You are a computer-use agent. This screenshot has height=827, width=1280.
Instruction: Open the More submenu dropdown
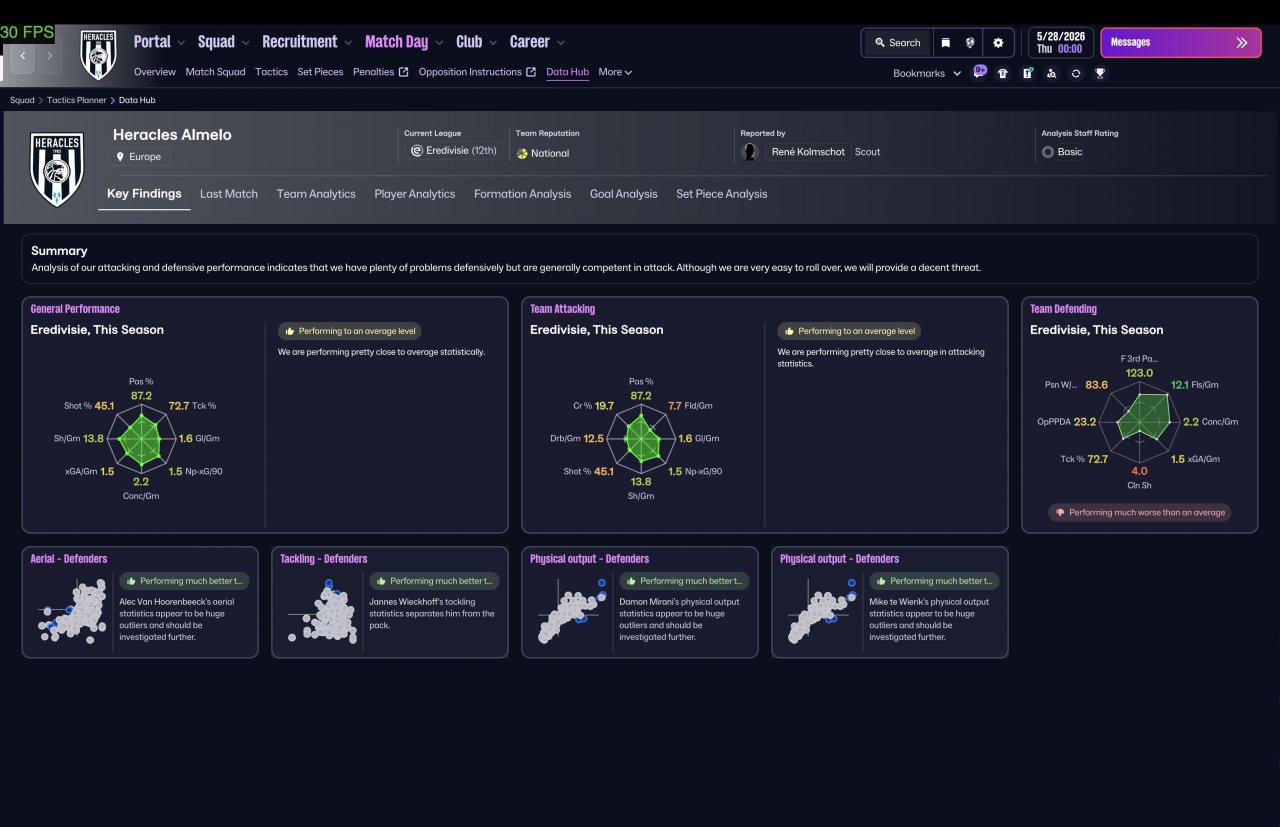coord(615,72)
